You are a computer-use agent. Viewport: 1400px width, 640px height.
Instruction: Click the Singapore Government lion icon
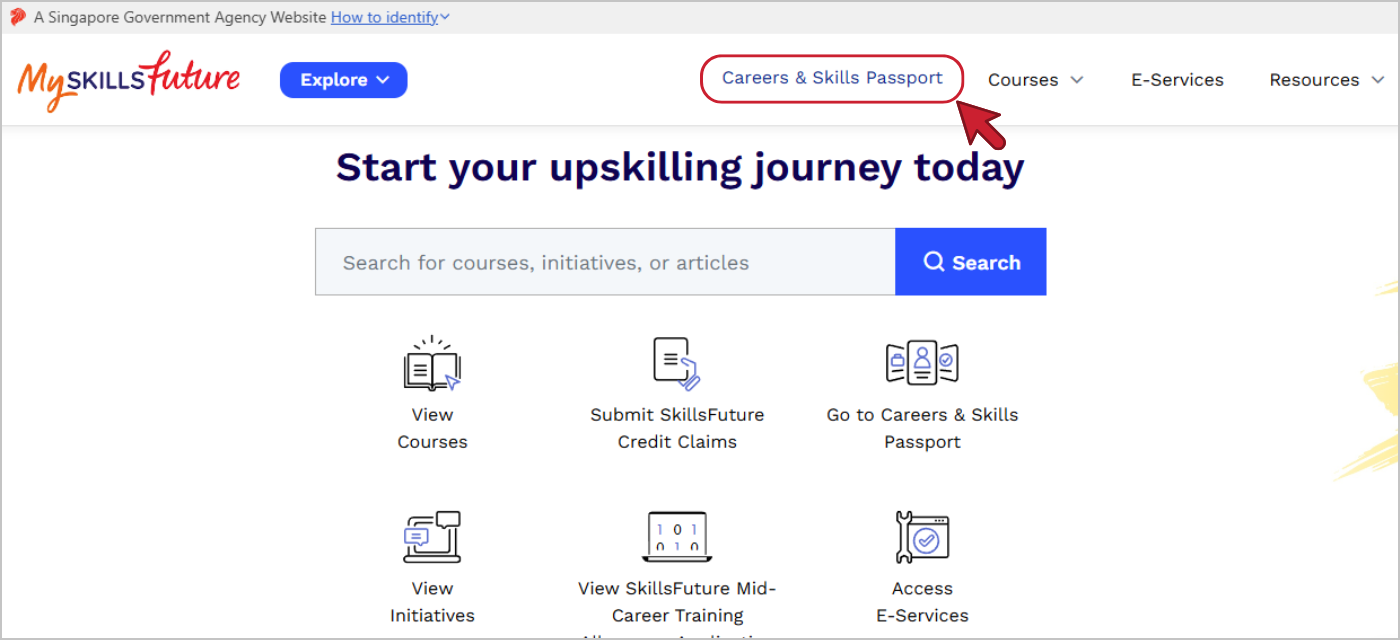click(18, 17)
